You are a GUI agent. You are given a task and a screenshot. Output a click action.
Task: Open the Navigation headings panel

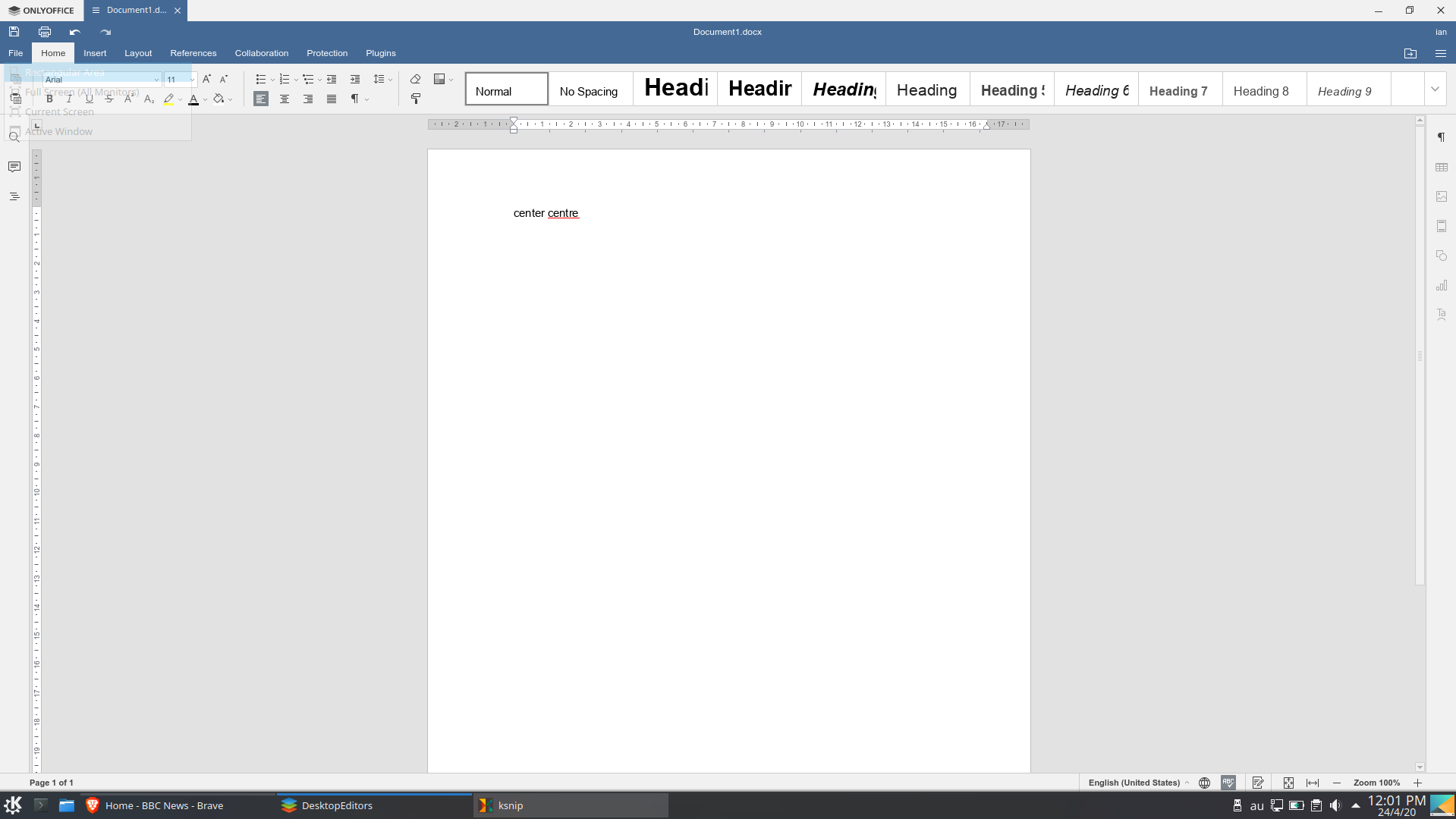(14, 196)
